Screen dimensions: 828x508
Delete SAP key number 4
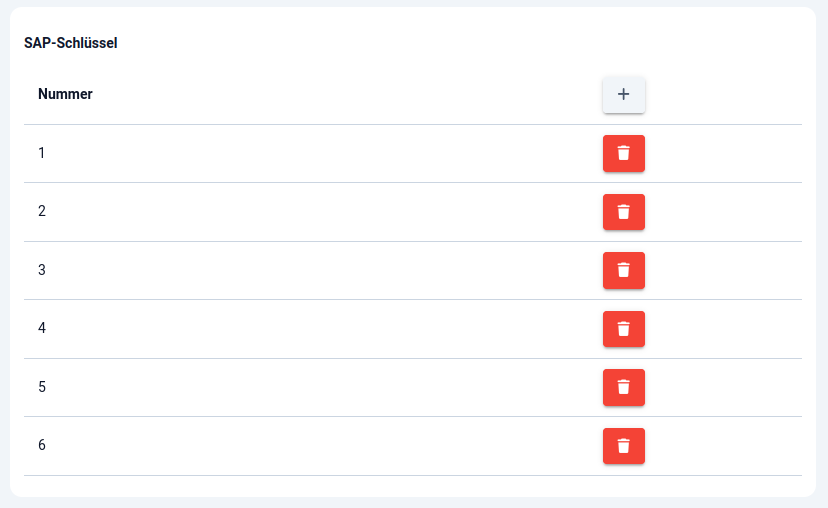[x=624, y=329]
